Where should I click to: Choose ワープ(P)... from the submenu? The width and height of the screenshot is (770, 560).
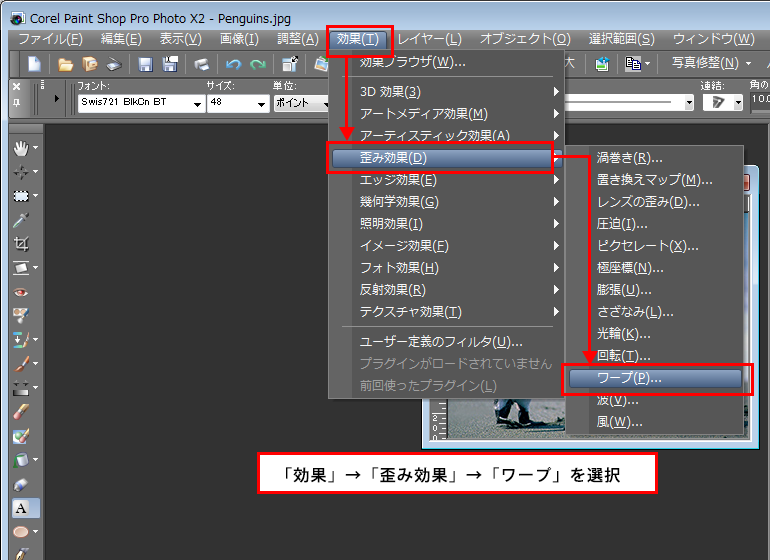tap(656, 378)
